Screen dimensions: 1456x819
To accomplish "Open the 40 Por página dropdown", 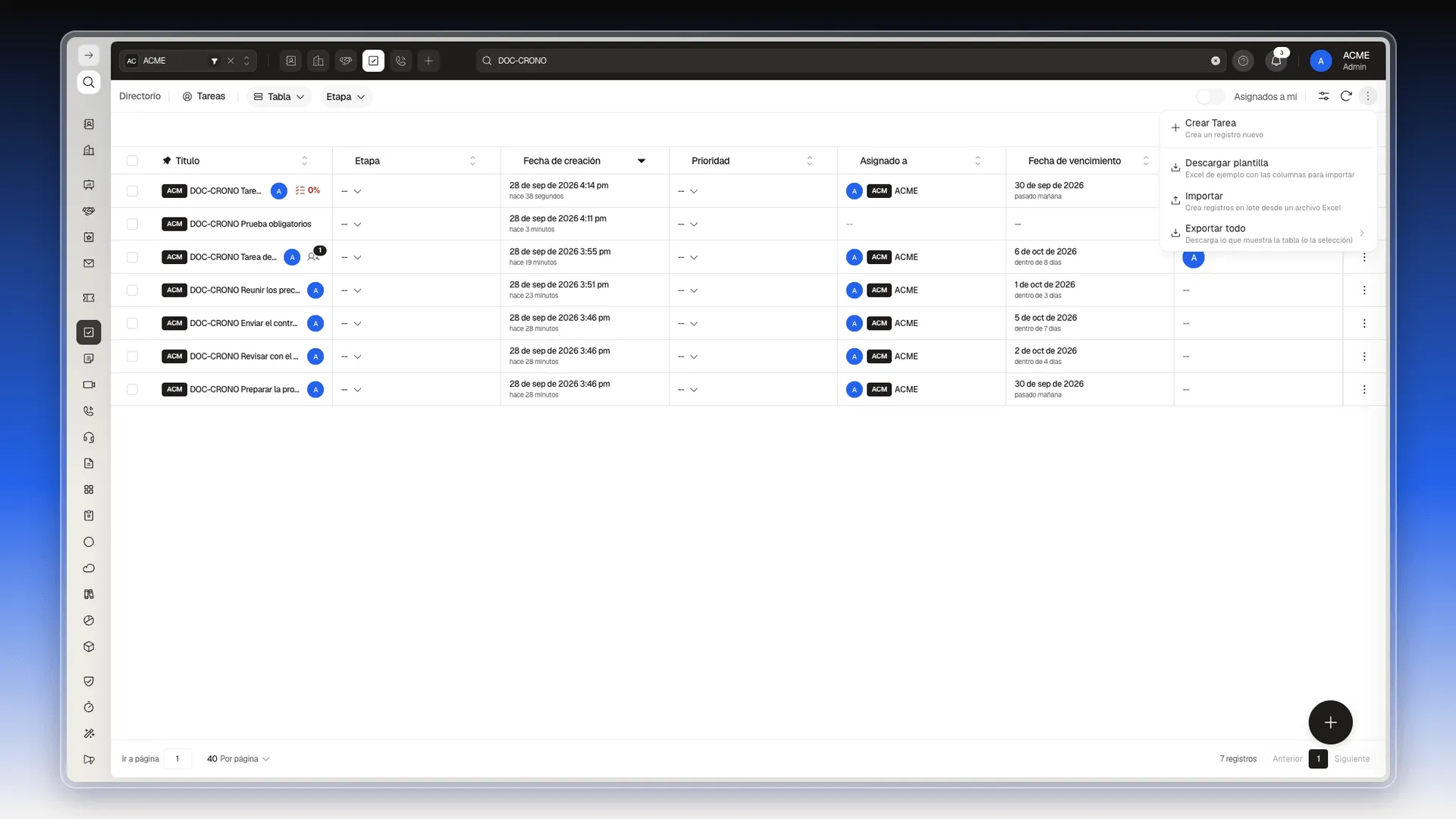I will click(x=238, y=759).
